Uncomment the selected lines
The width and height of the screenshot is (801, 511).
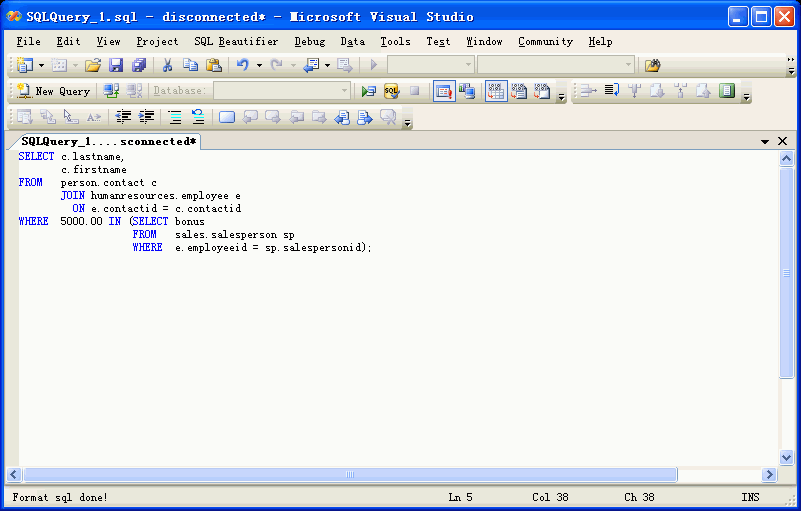[x=198, y=117]
